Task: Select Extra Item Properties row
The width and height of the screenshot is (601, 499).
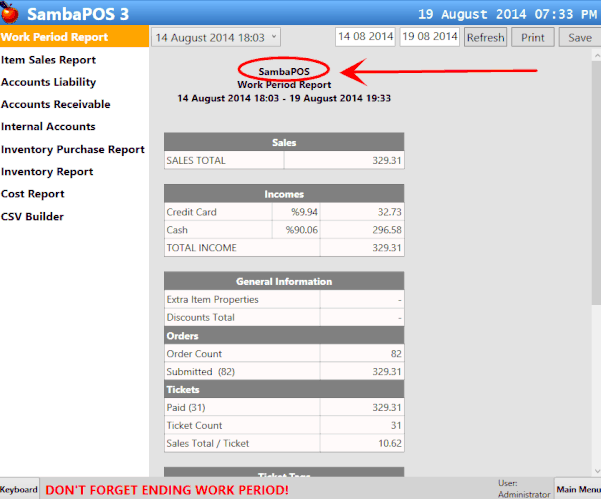Action: tap(284, 299)
